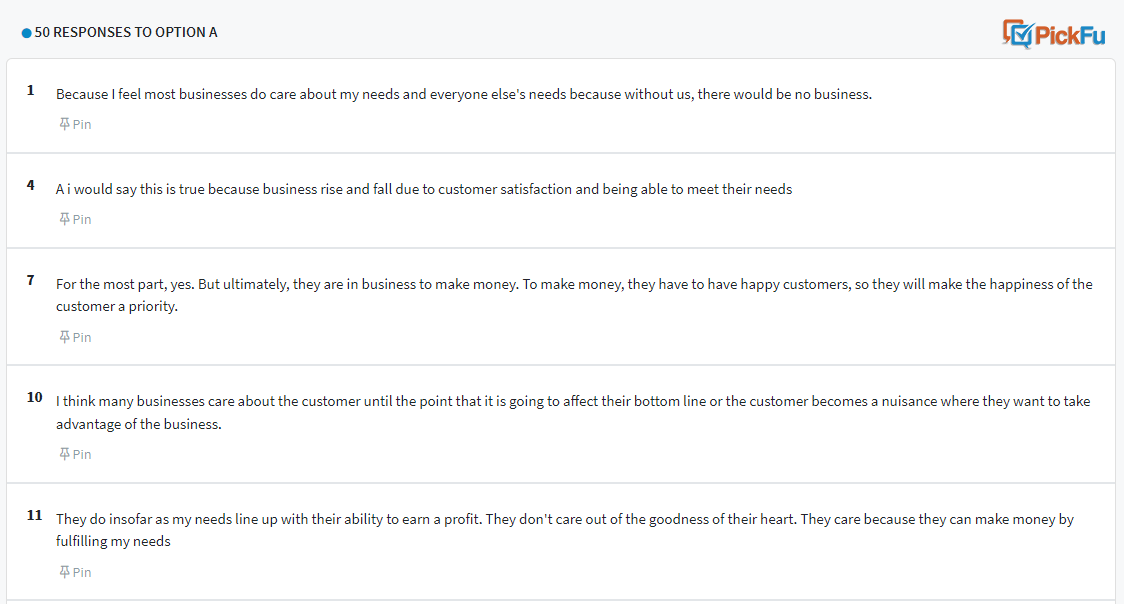The height and width of the screenshot is (604, 1124).
Task: Click the blue dot beside Option A heading
Action: click(x=27, y=33)
